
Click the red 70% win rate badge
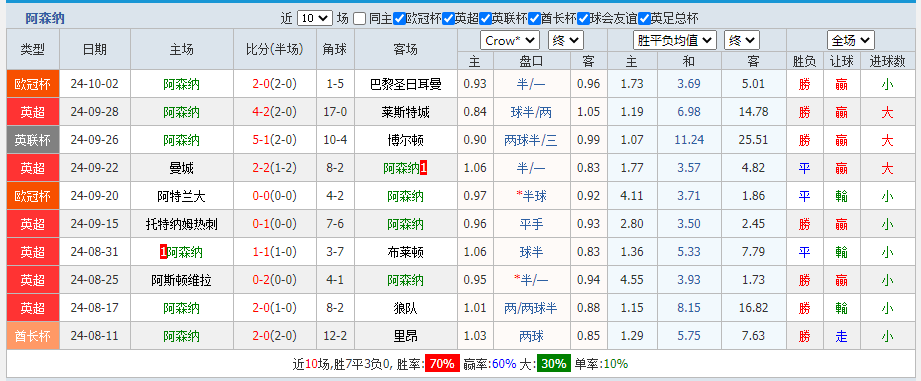pos(442,363)
